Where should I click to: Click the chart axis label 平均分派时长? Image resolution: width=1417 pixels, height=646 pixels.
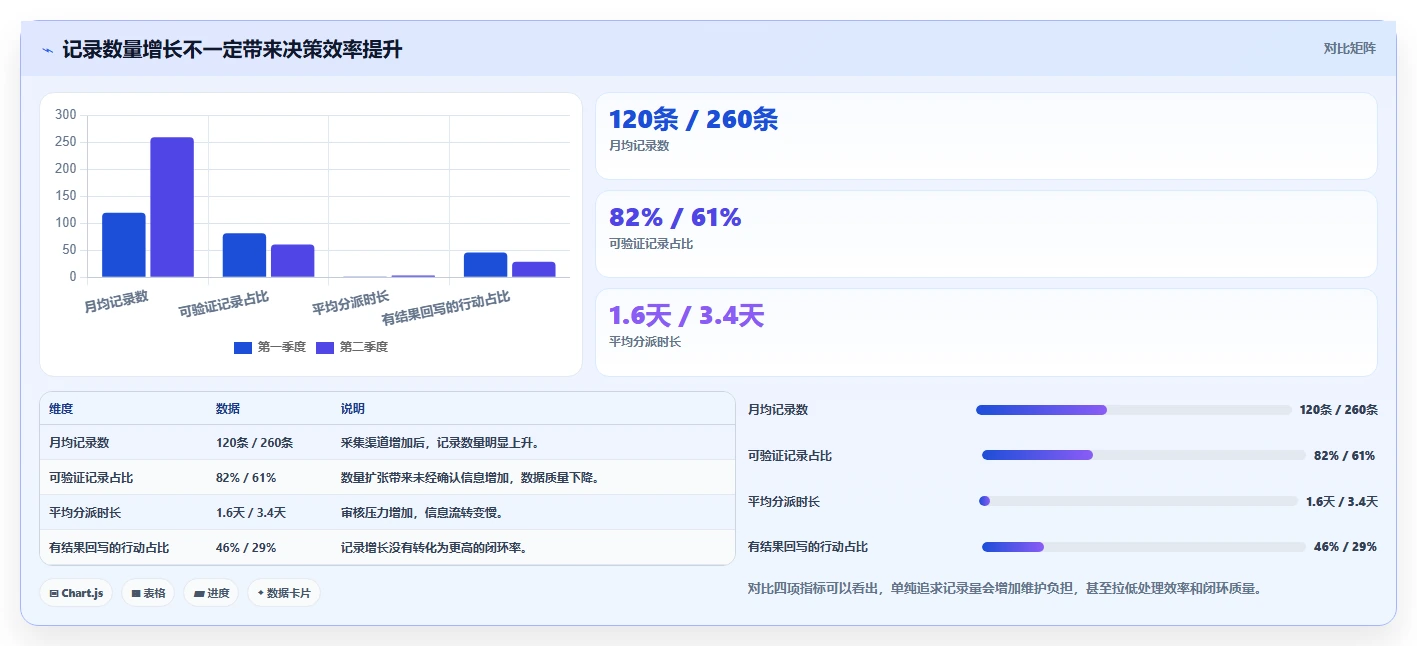pos(351,302)
